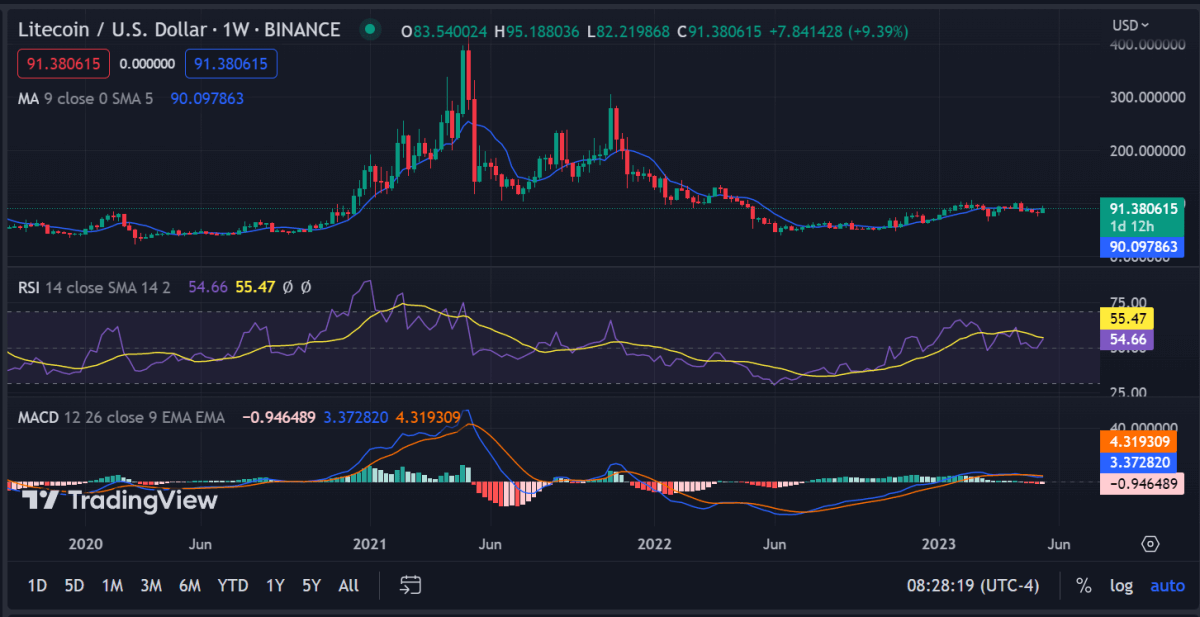1200x617 pixels.
Task: Select the RSI 14 close indicator legend
Action: [94, 287]
